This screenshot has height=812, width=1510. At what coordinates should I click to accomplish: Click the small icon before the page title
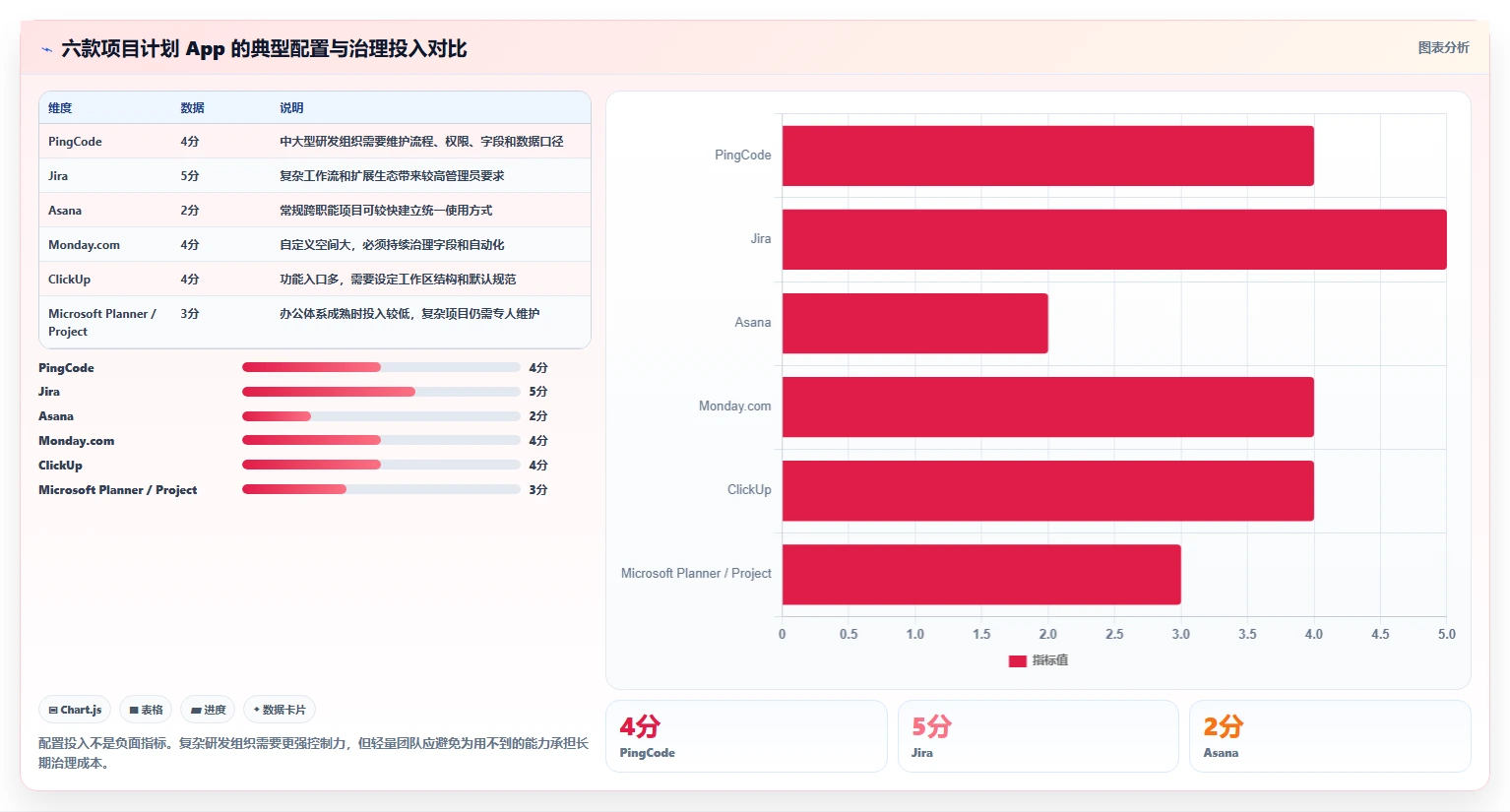point(46,49)
